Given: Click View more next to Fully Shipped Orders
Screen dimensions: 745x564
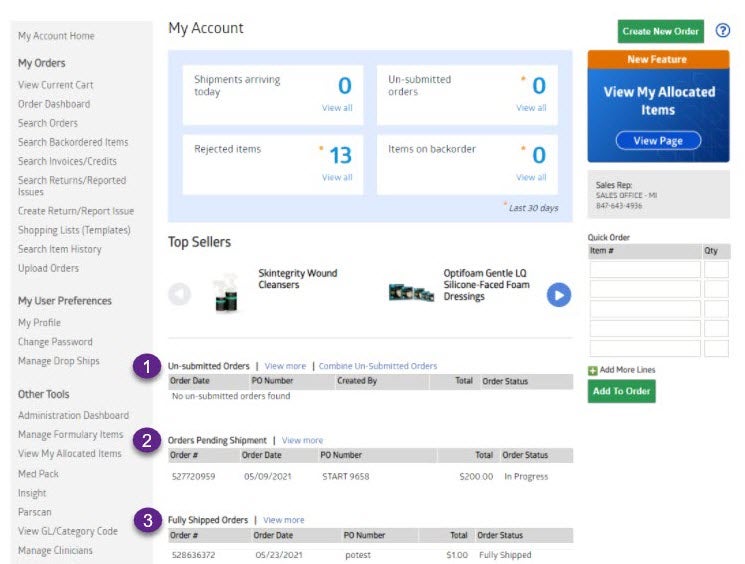Looking at the screenshot, I should tap(283, 520).
